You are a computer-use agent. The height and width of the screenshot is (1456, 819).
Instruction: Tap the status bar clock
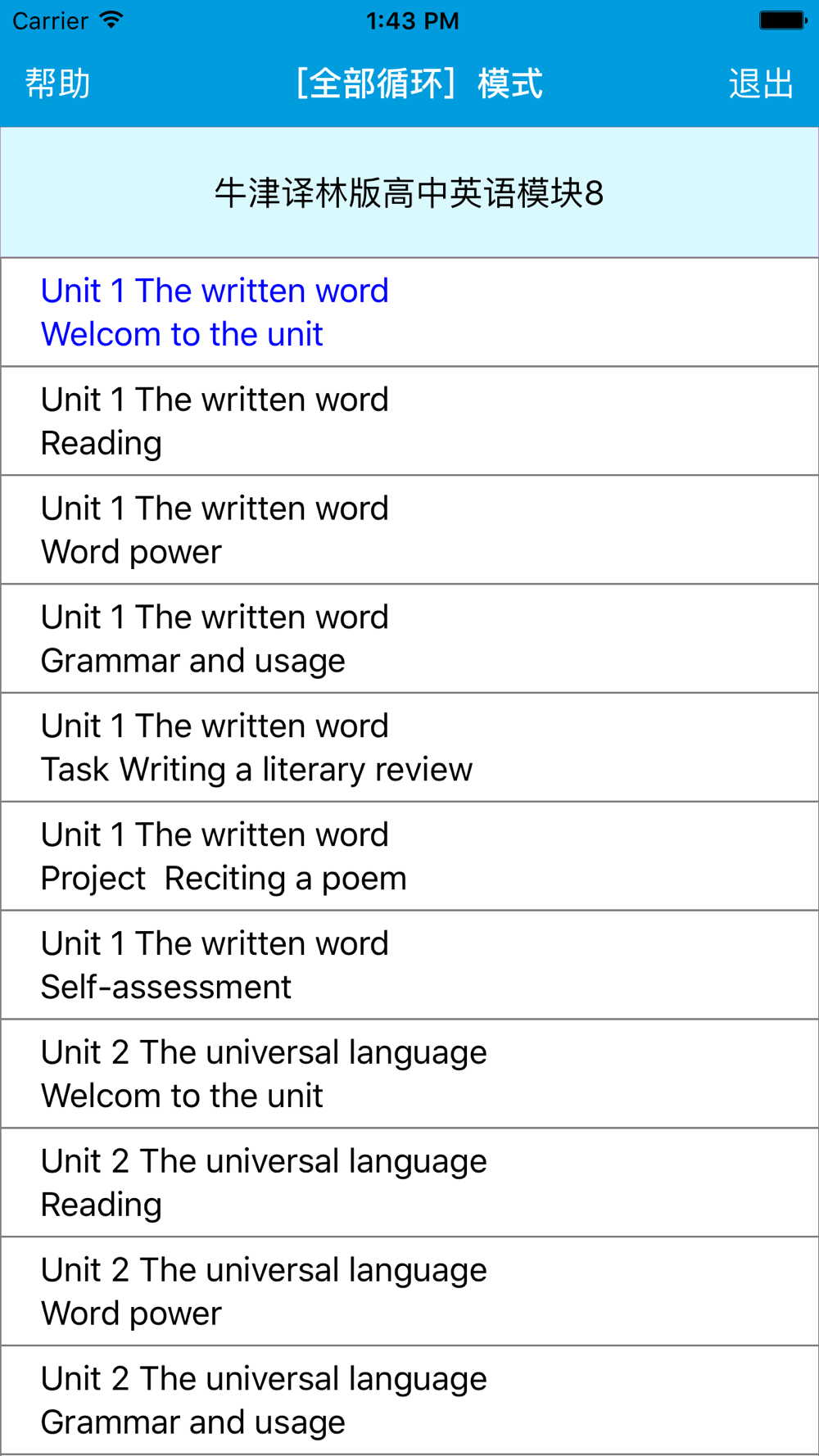(413, 20)
